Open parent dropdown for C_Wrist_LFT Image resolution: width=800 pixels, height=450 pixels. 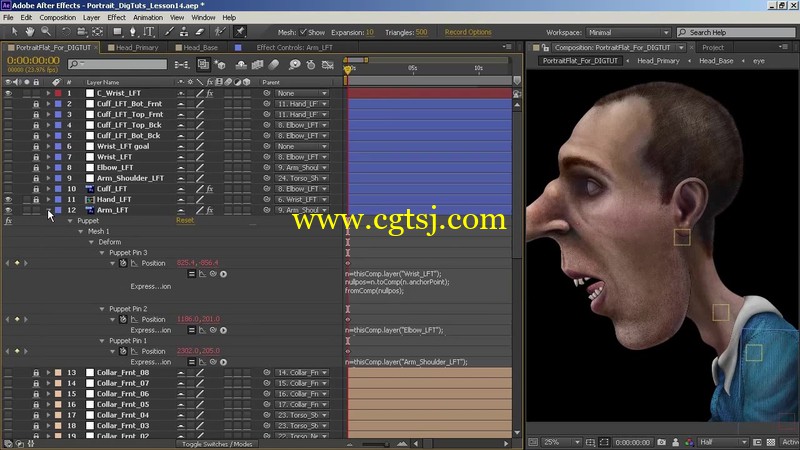[302, 93]
